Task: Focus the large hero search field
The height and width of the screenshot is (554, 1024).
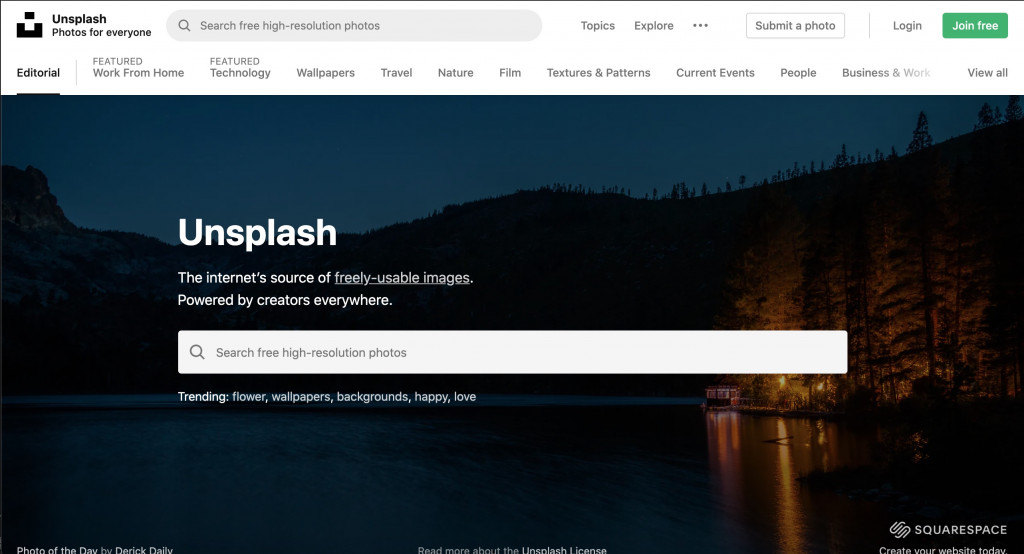Action: (513, 352)
